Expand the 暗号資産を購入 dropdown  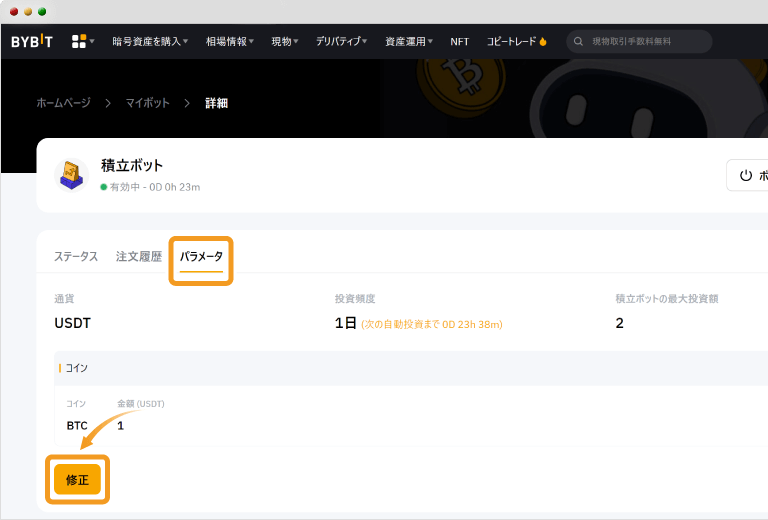150,42
